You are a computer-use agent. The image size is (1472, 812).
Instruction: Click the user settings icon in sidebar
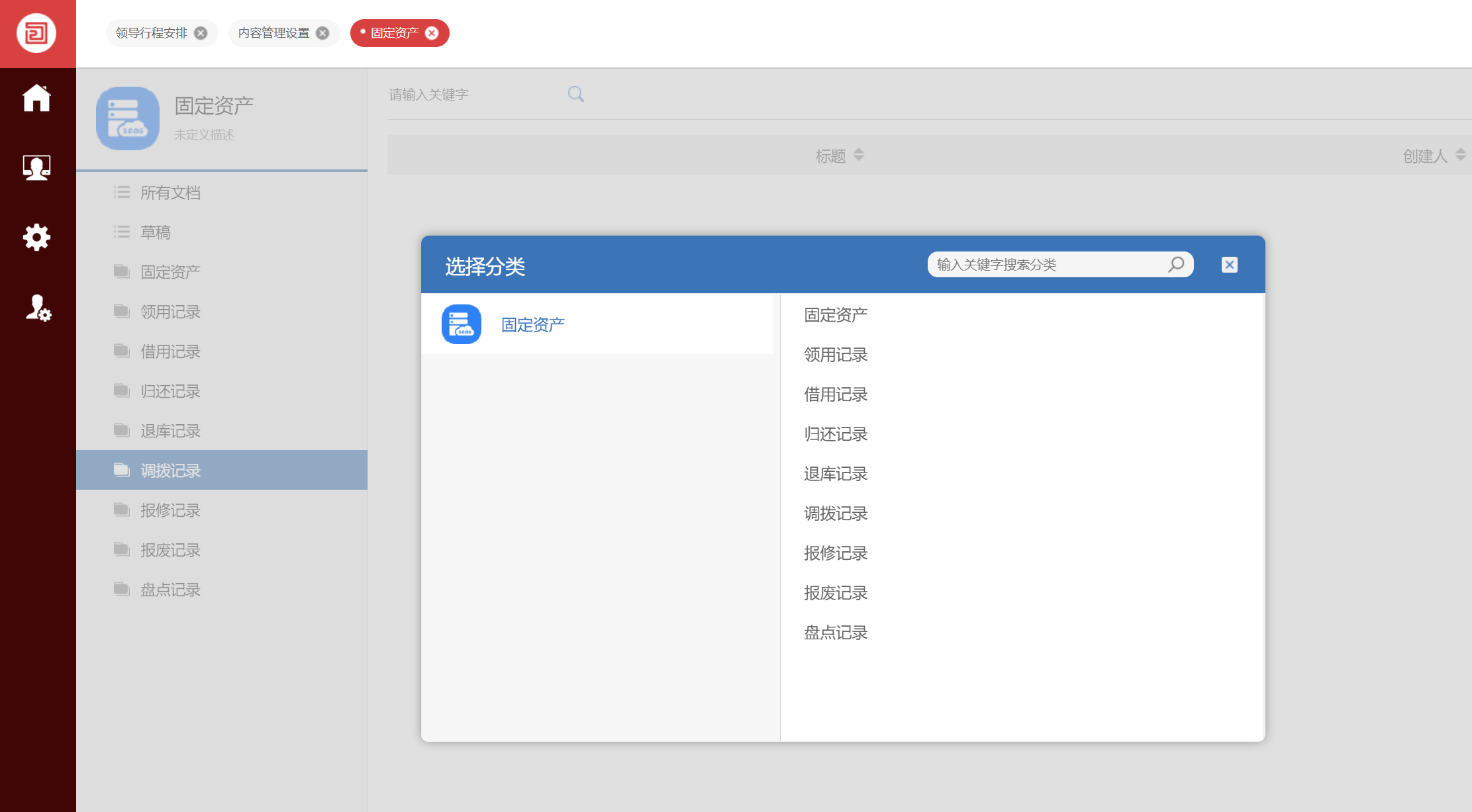tap(38, 308)
